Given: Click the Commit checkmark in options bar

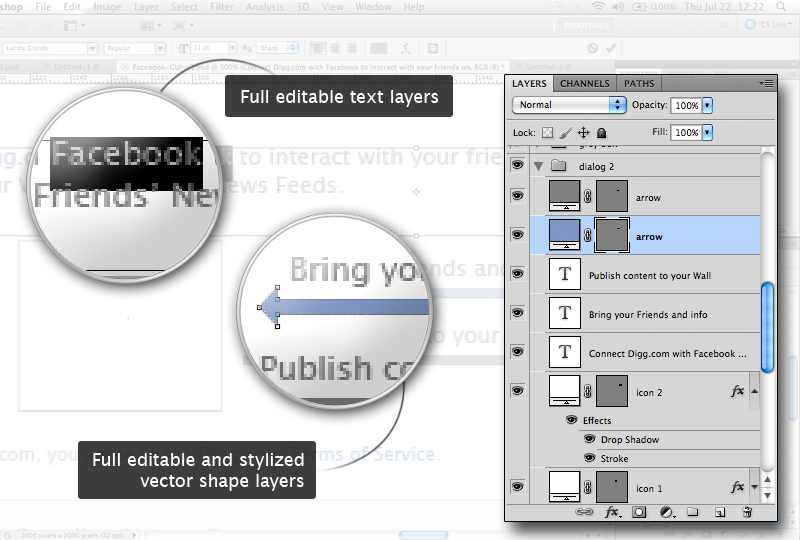Looking at the screenshot, I should pos(611,48).
